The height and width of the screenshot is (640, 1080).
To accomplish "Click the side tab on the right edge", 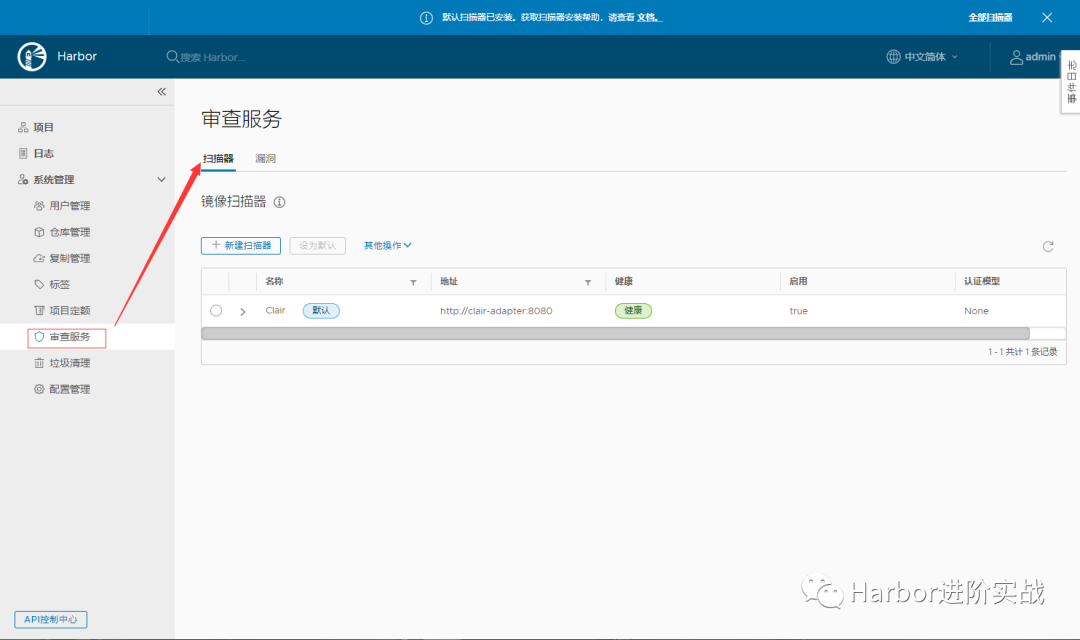I will click(x=1071, y=81).
